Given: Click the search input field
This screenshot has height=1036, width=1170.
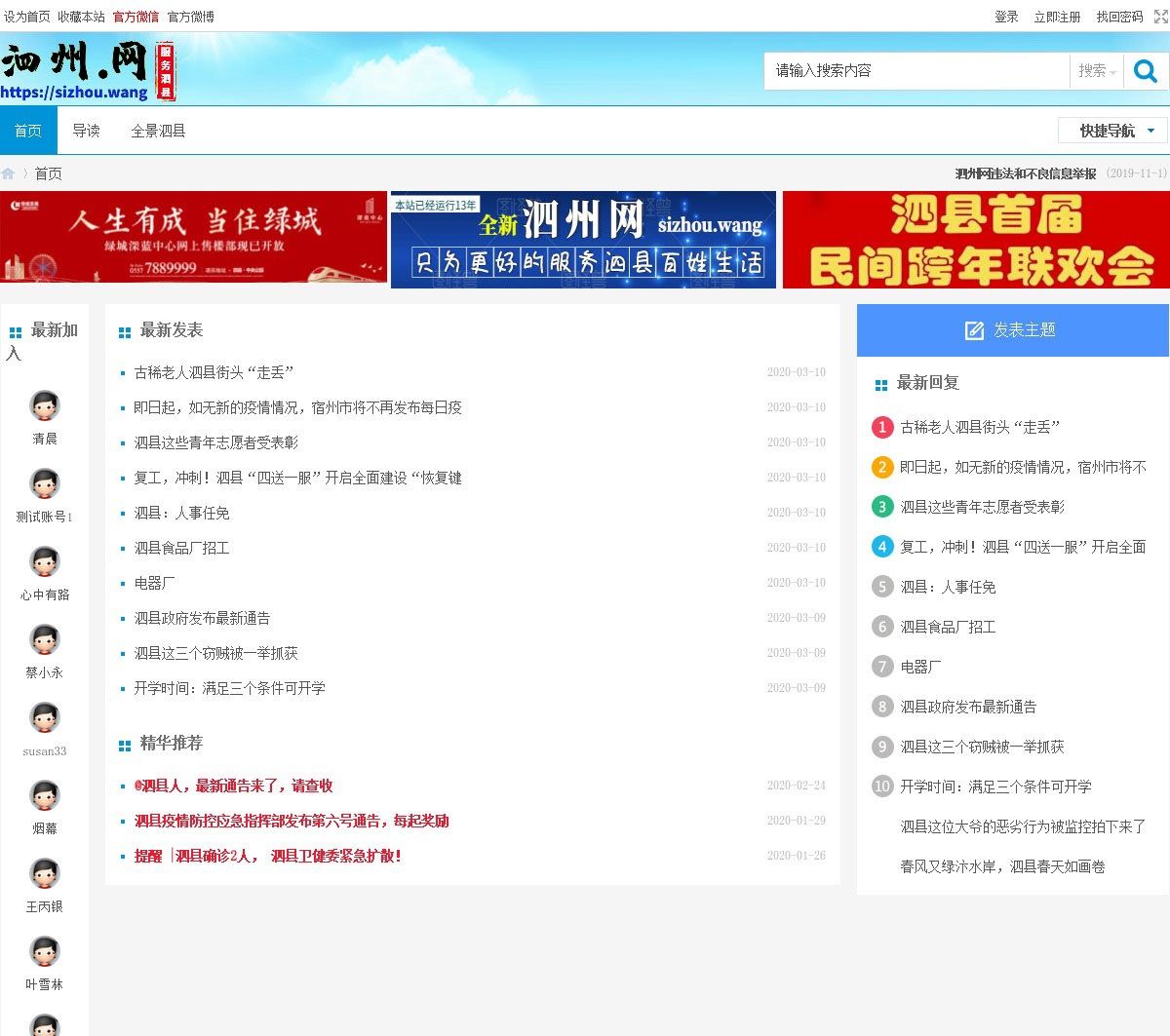Looking at the screenshot, I should click(x=915, y=71).
